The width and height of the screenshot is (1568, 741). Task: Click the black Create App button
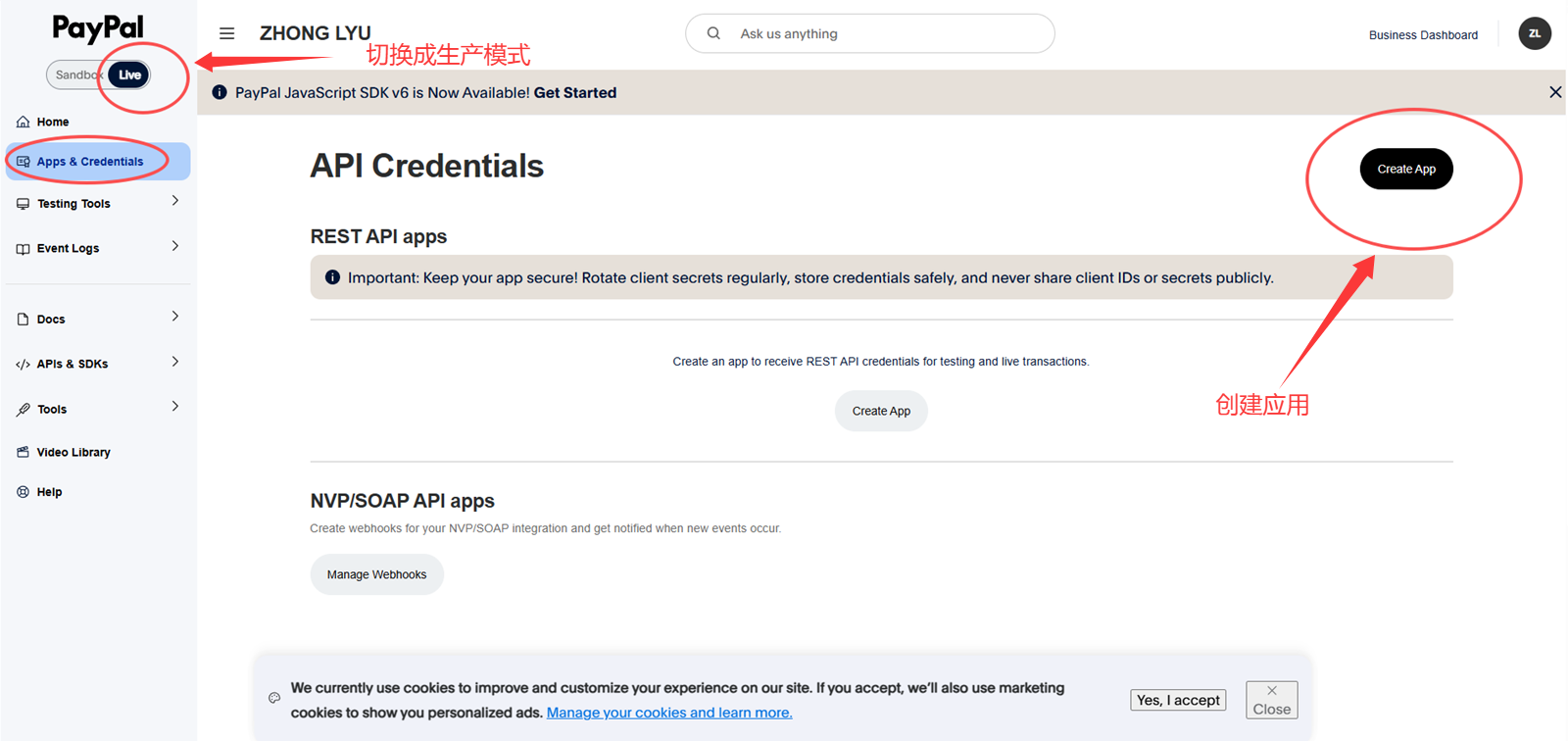tap(1406, 169)
